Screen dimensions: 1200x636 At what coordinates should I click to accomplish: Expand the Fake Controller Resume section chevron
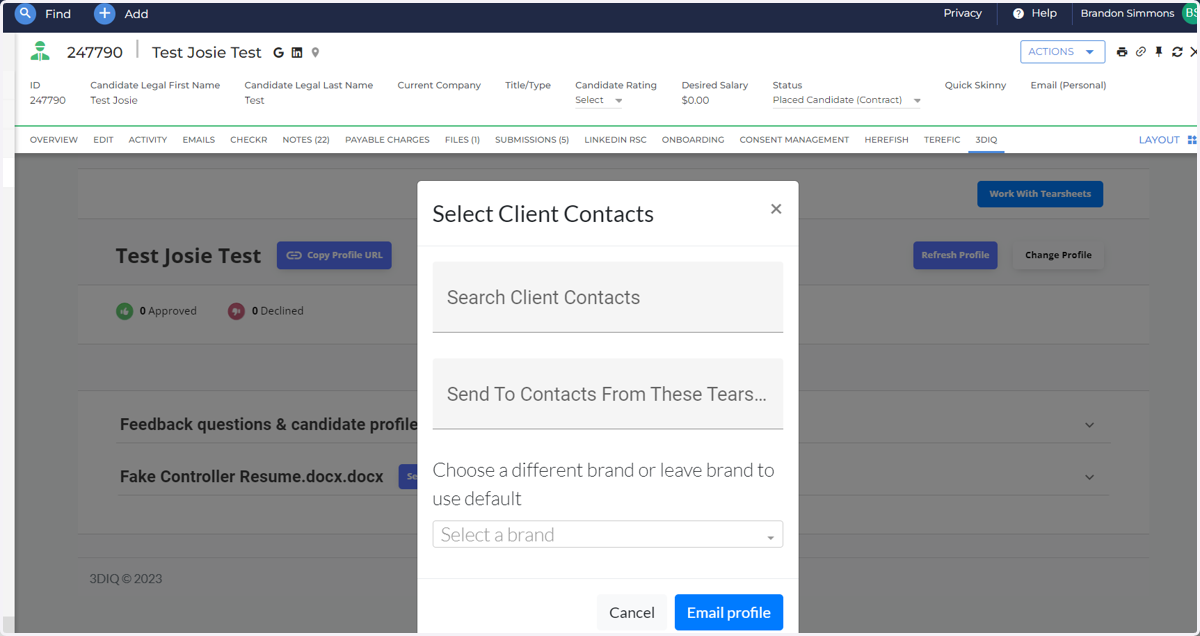[1089, 477]
